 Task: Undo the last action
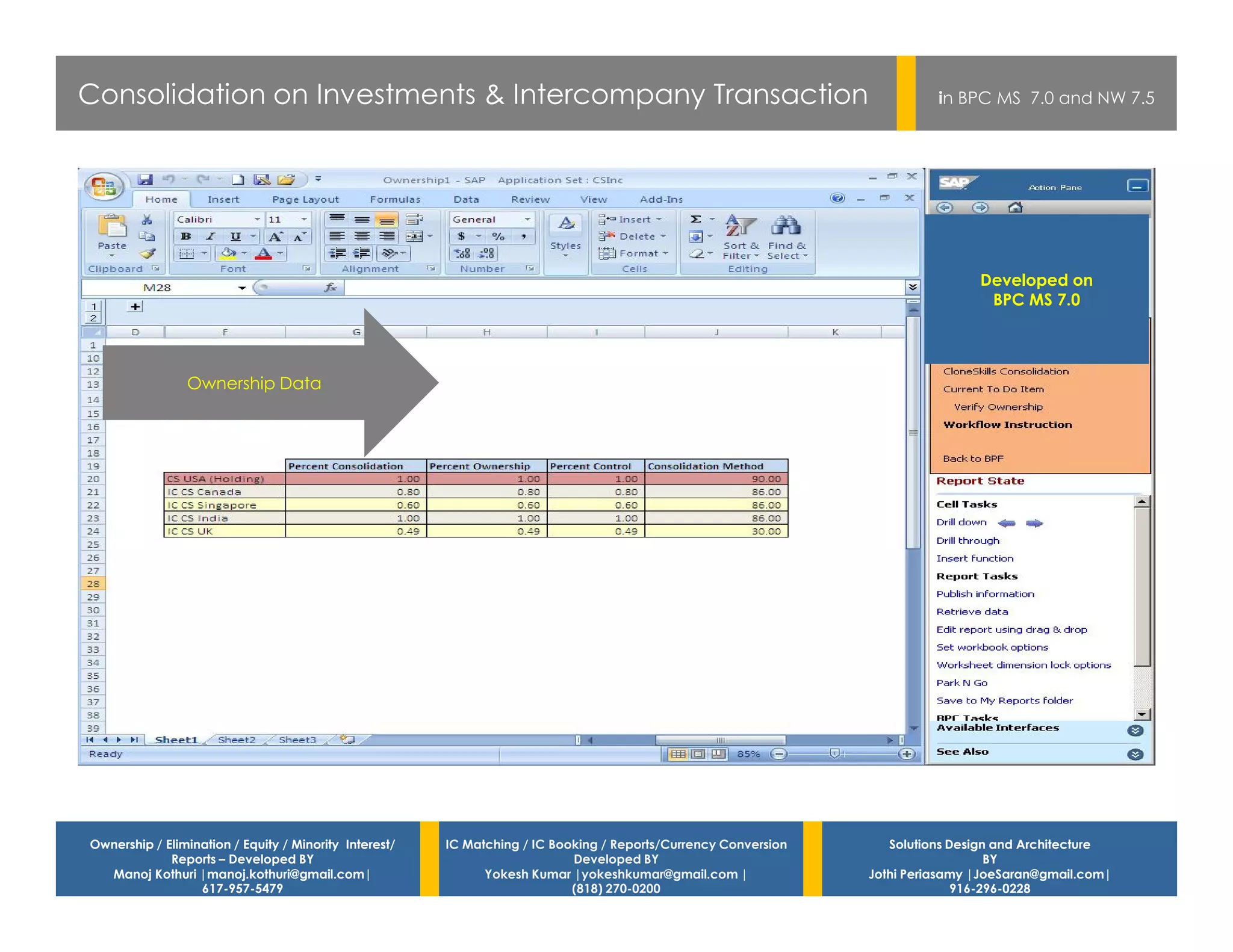coord(169,179)
